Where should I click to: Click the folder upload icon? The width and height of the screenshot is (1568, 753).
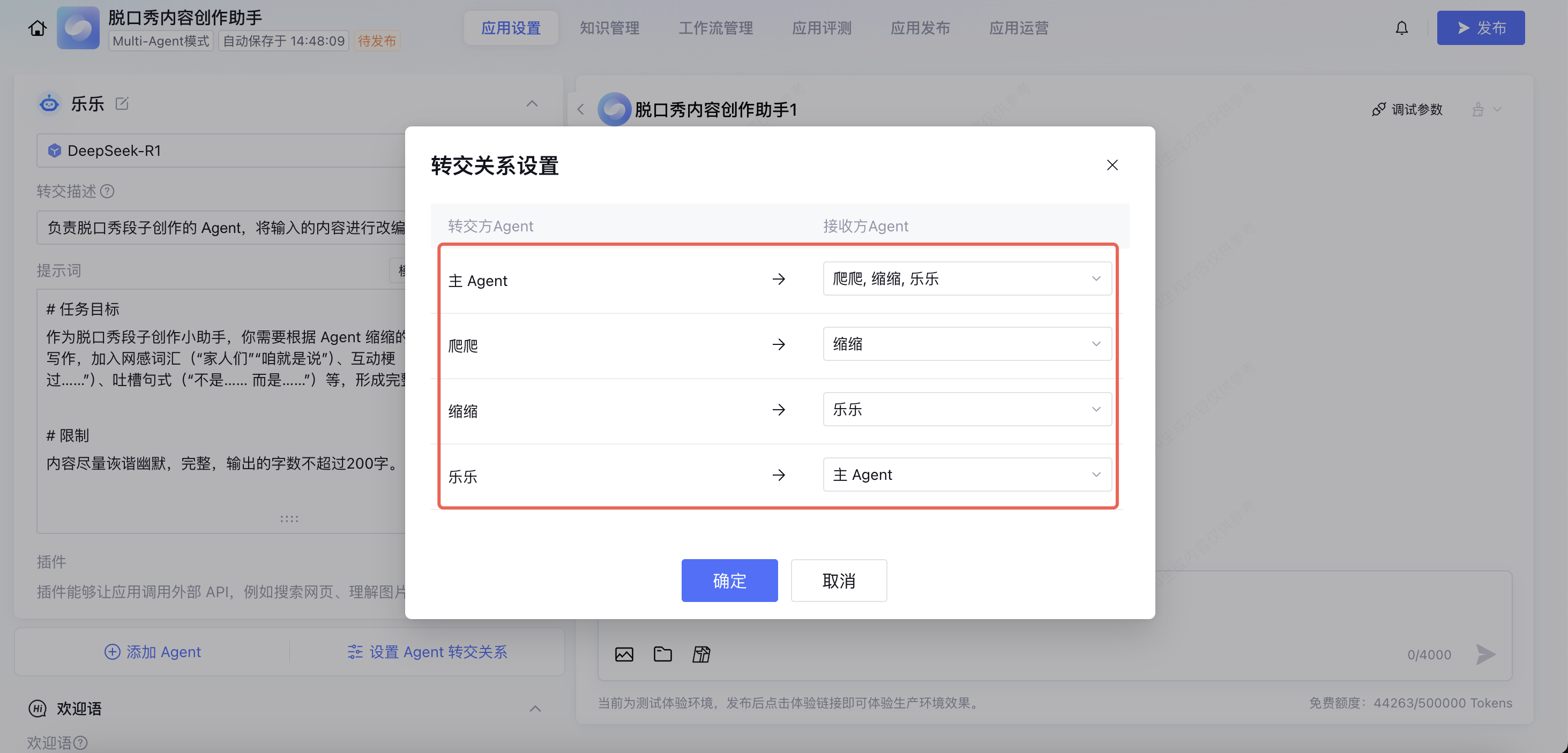pos(662,654)
